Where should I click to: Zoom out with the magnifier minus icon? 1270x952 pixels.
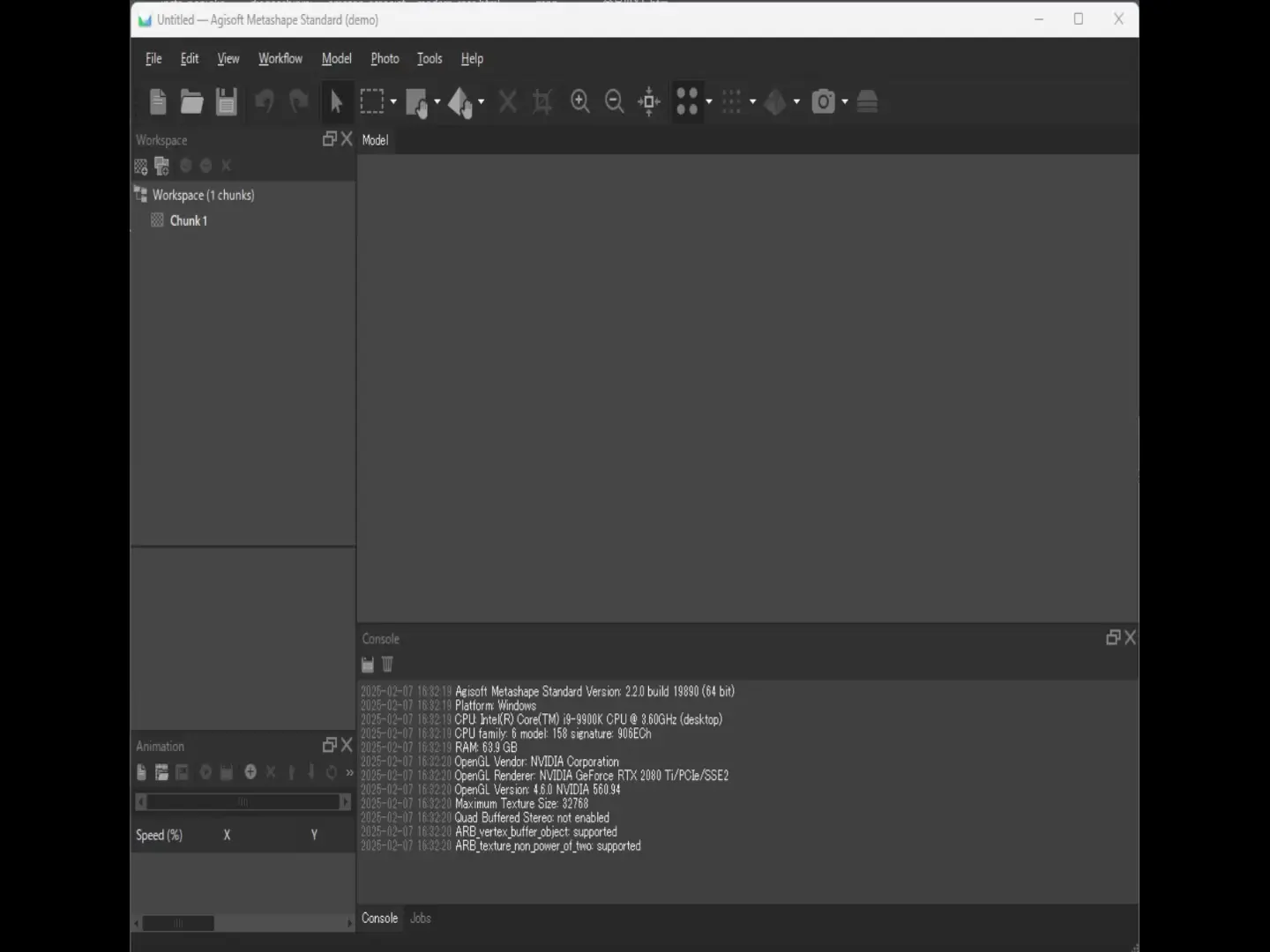(x=615, y=102)
